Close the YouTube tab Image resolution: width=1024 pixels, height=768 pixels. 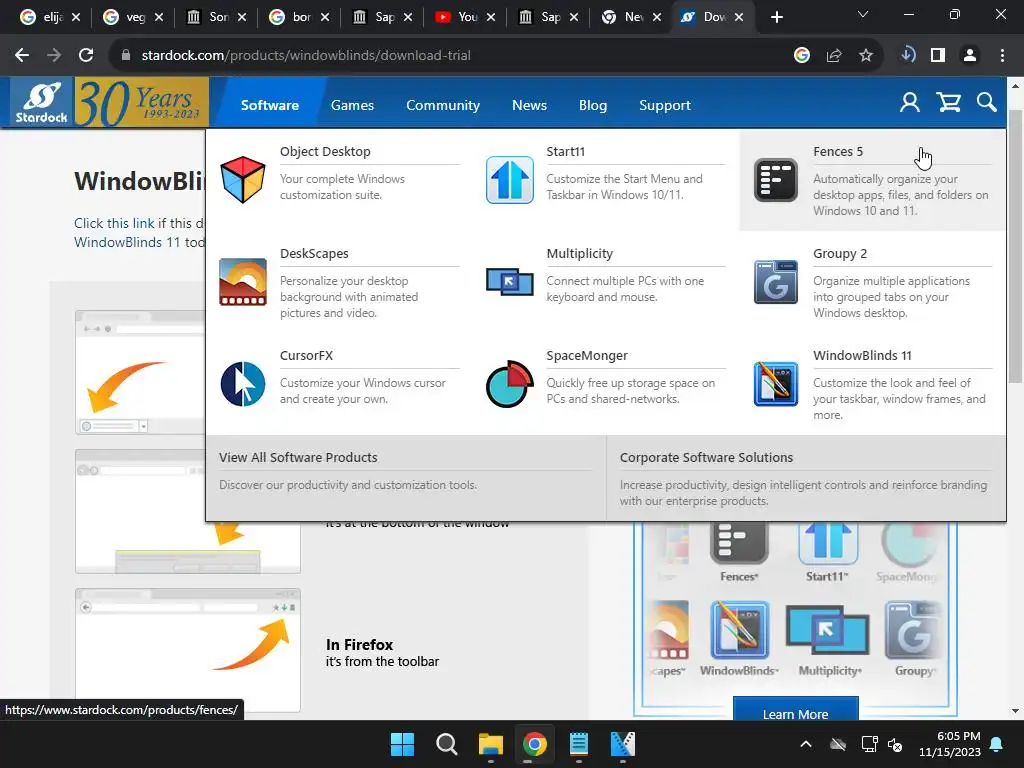(x=491, y=17)
